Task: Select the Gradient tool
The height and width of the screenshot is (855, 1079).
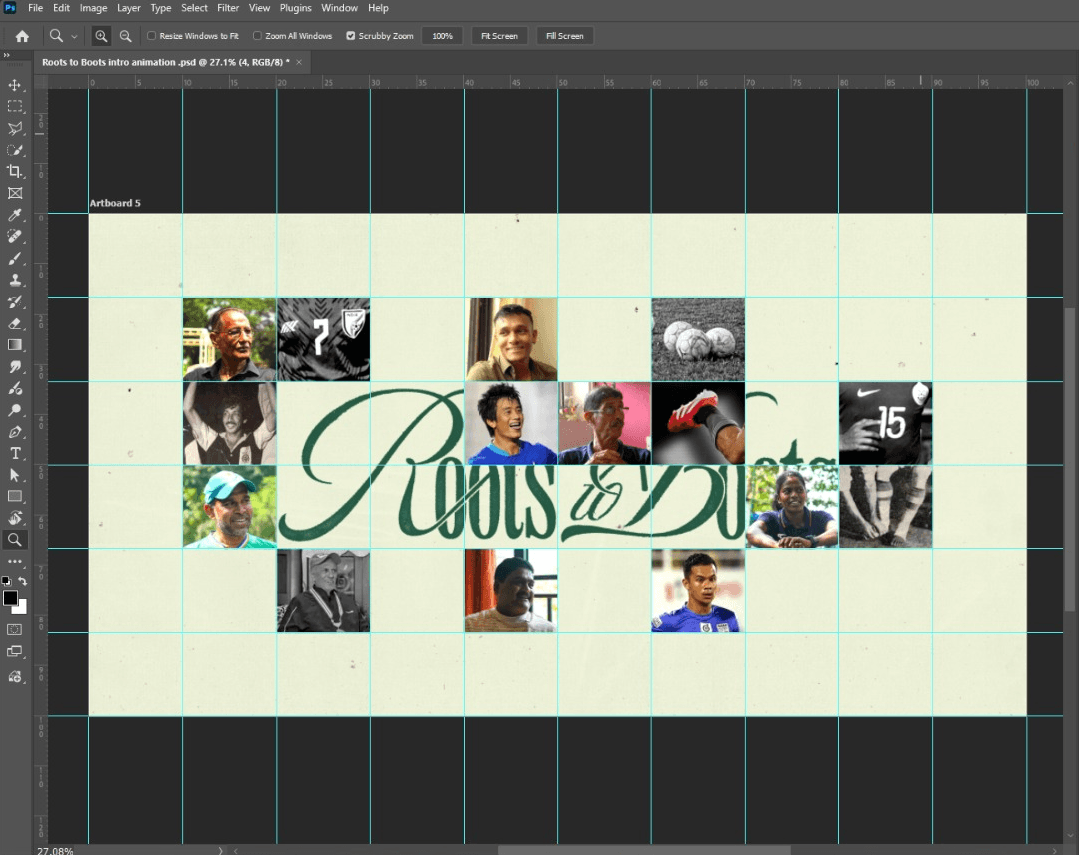Action: [x=14, y=345]
